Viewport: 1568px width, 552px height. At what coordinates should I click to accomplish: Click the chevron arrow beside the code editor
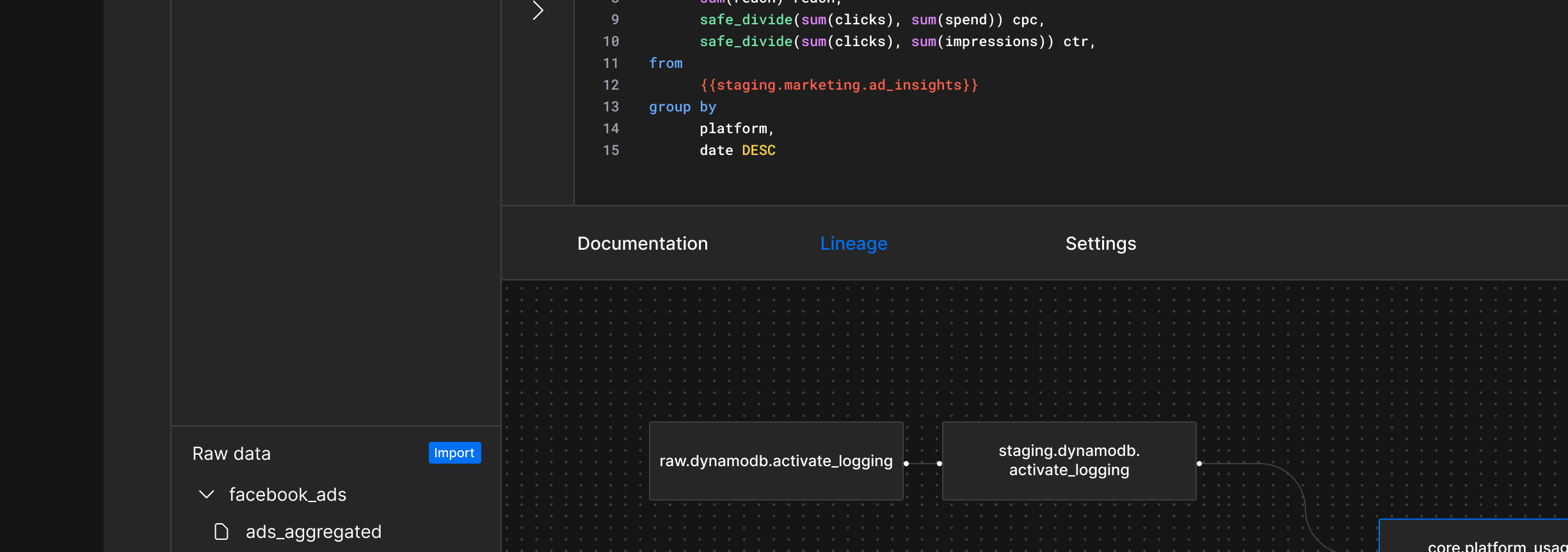[x=538, y=10]
